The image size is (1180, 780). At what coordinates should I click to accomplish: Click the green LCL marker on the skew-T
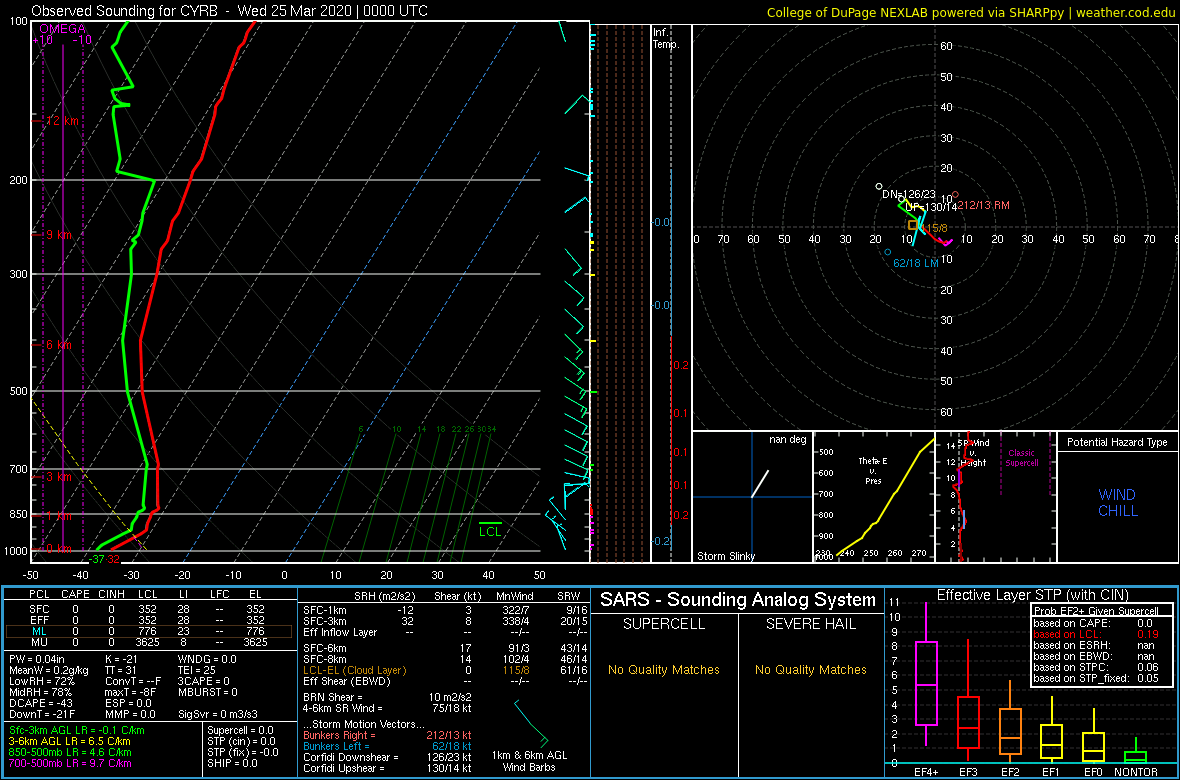(x=490, y=524)
